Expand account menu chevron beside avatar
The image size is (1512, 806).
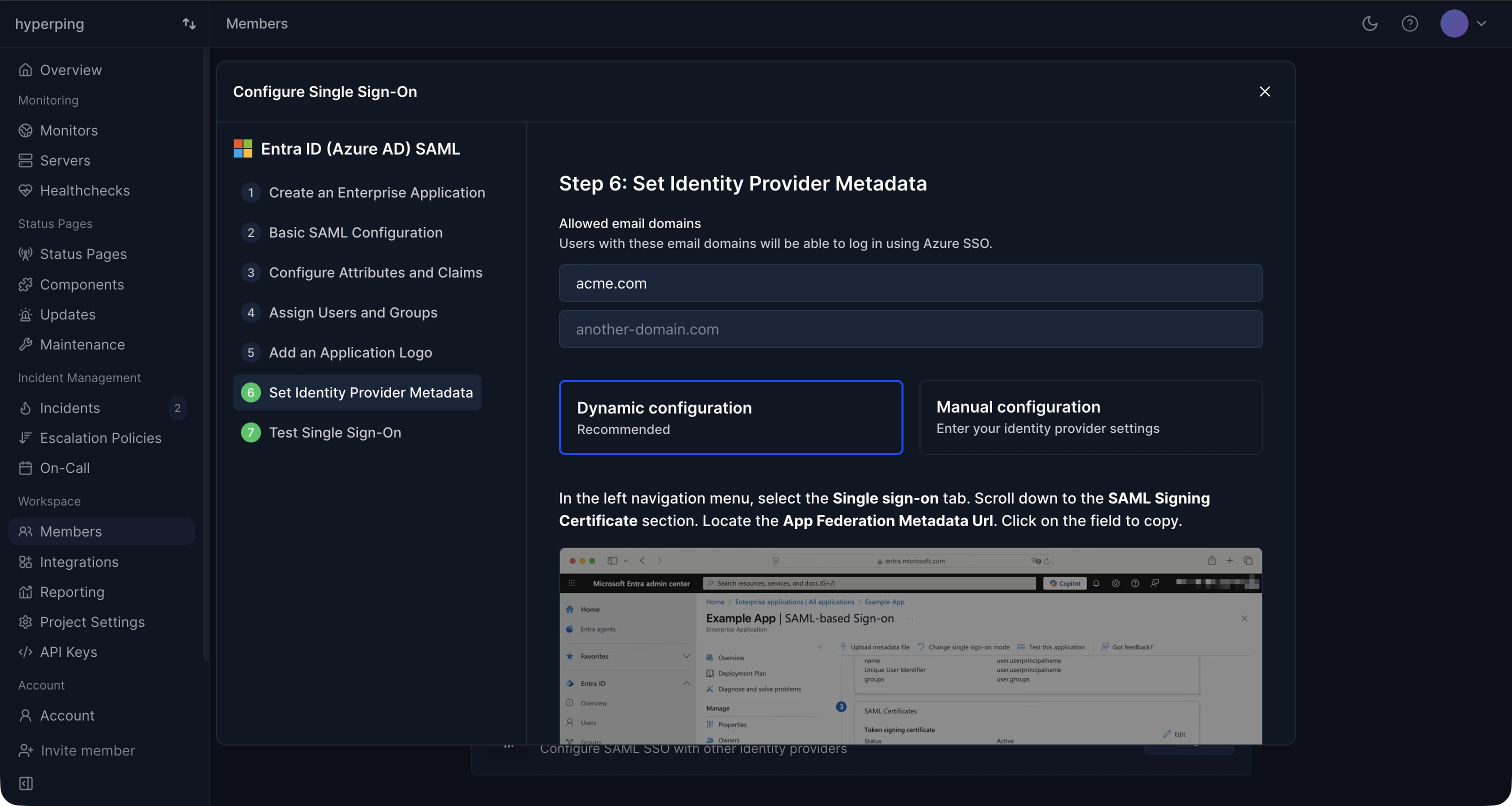pyautogui.click(x=1481, y=23)
